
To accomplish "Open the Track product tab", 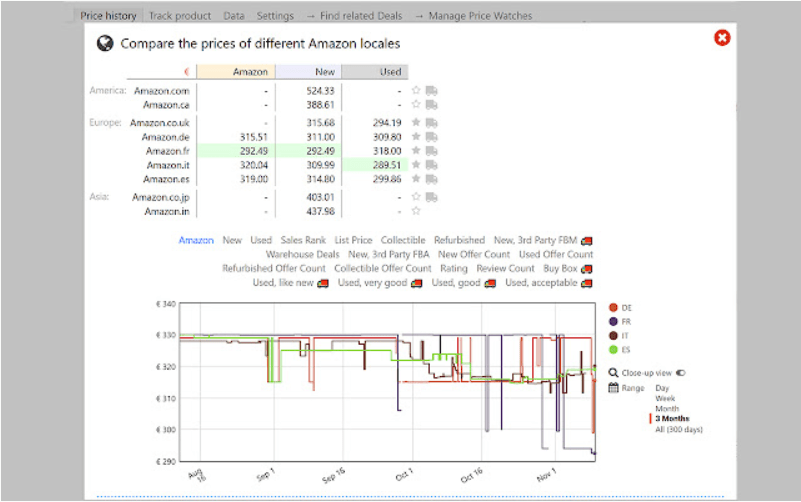I will click(180, 16).
